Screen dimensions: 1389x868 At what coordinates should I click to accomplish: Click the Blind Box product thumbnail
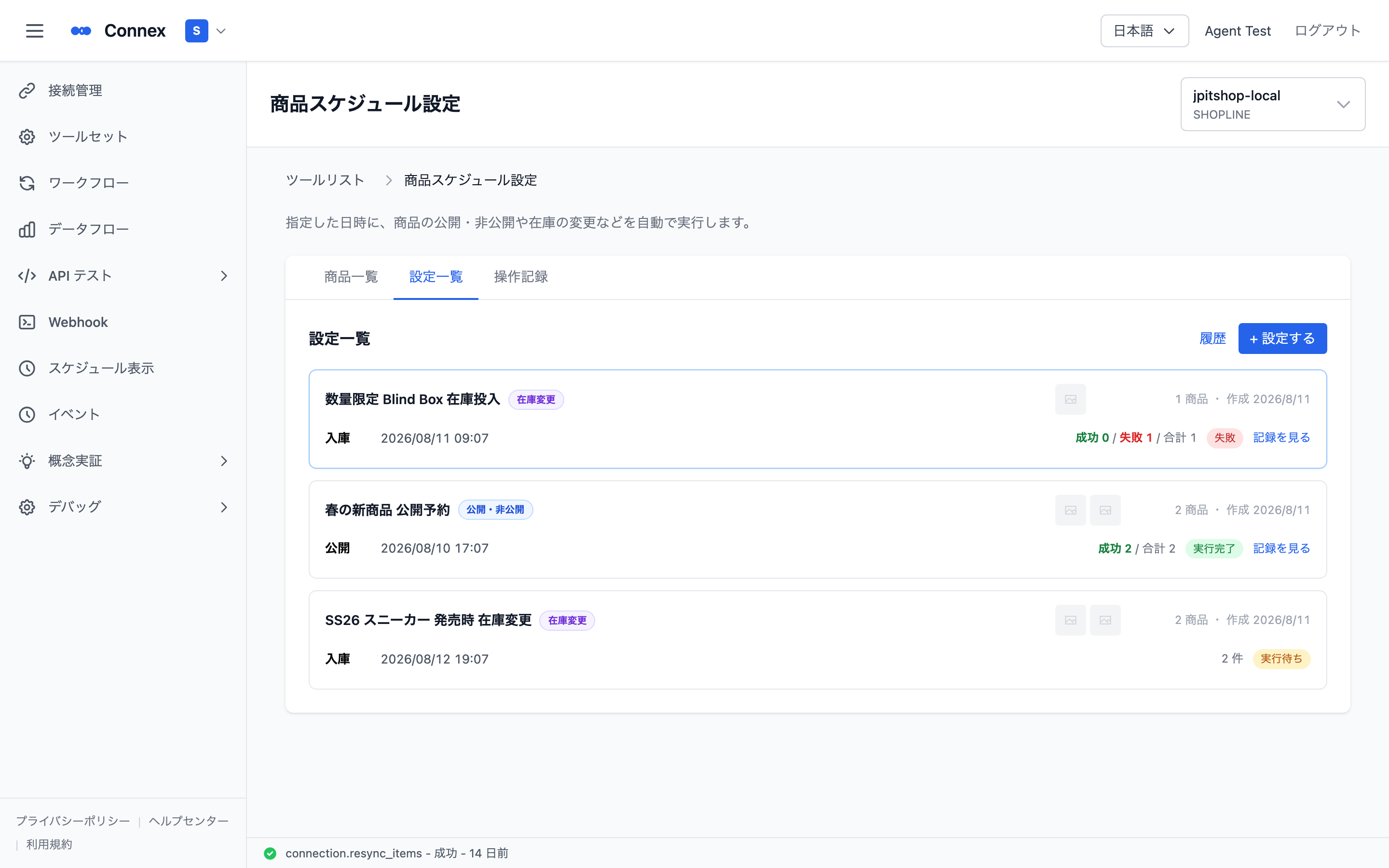click(1071, 400)
